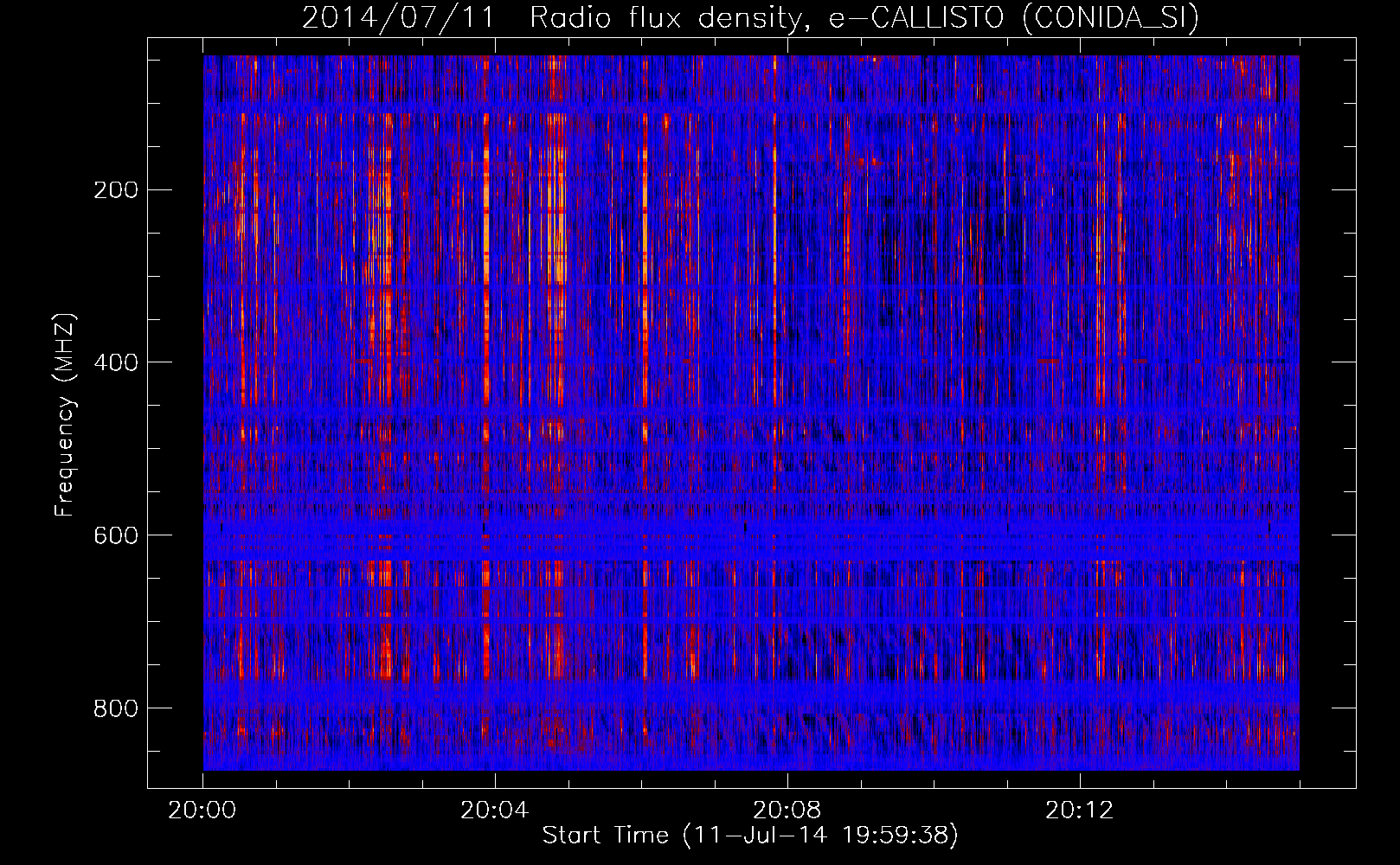Click the 200 frequency tick label
This screenshot has width=1400, height=865.
point(115,189)
